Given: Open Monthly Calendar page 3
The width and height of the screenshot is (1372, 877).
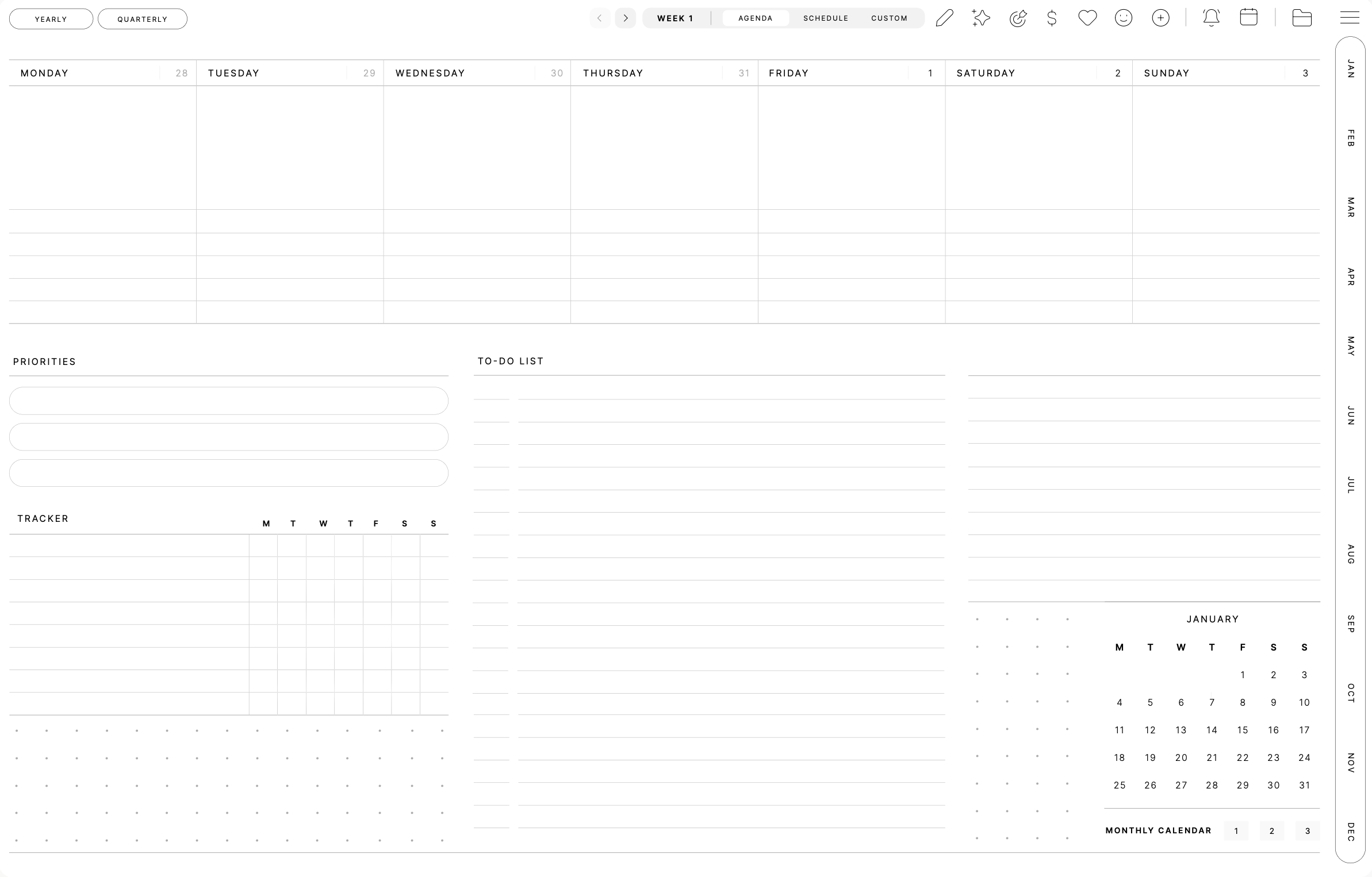Looking at the screenshot, I should (1307, 831).
